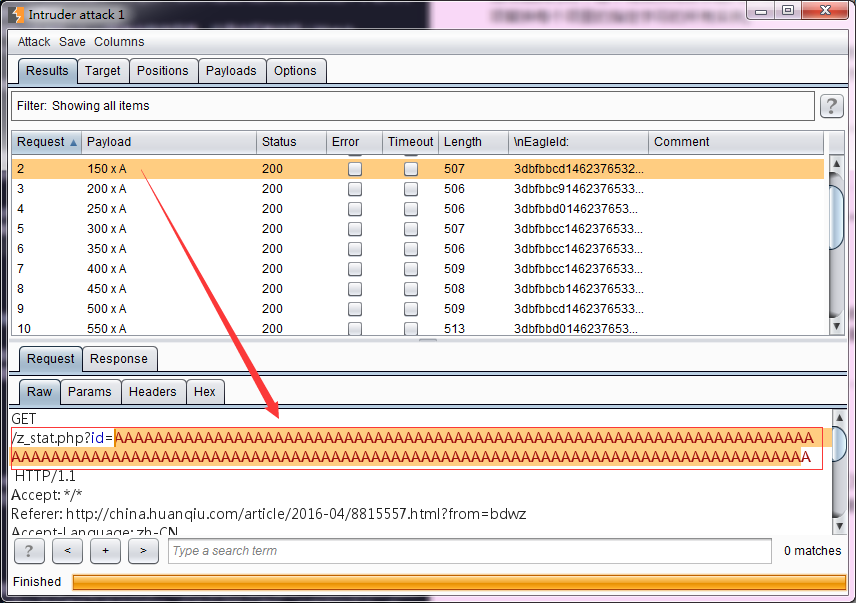Screen dimensions: 856x603
Task: Open the Attack menu
Action: (34, 42)
